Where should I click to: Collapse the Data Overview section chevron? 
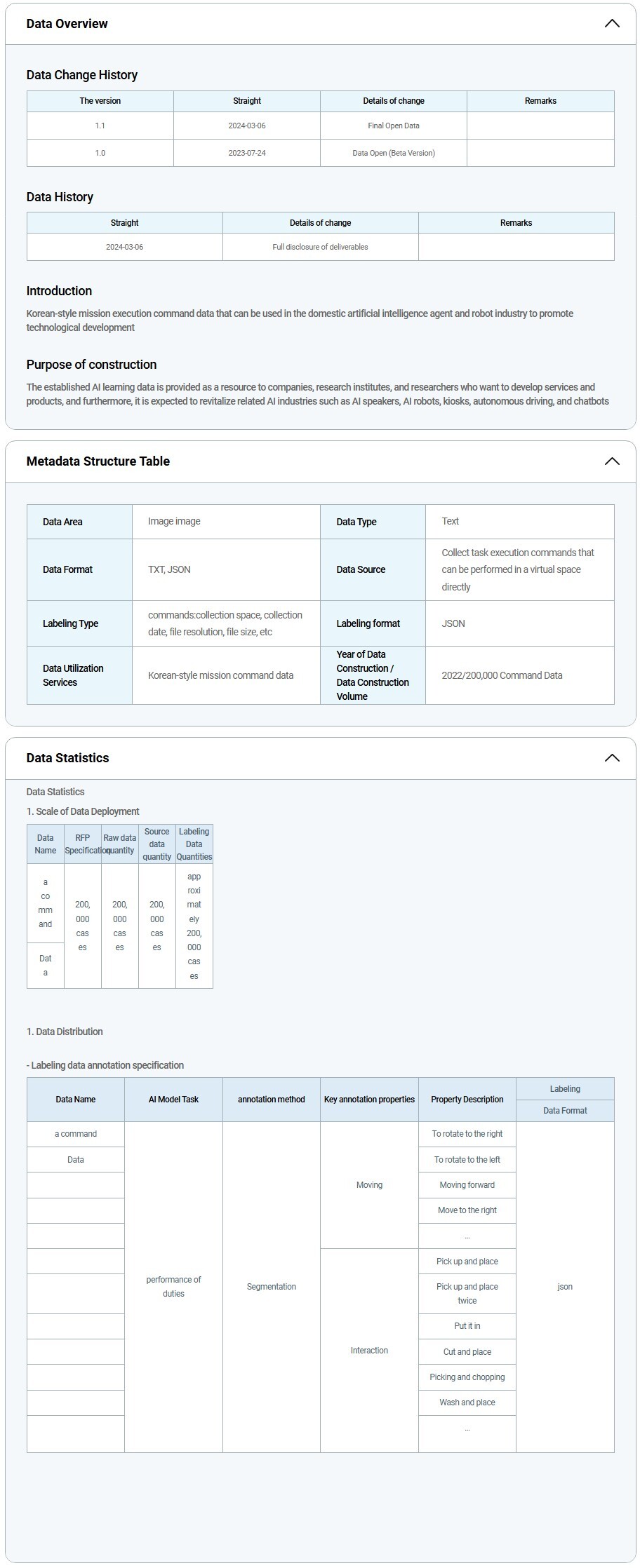click(x=611, y=24)
